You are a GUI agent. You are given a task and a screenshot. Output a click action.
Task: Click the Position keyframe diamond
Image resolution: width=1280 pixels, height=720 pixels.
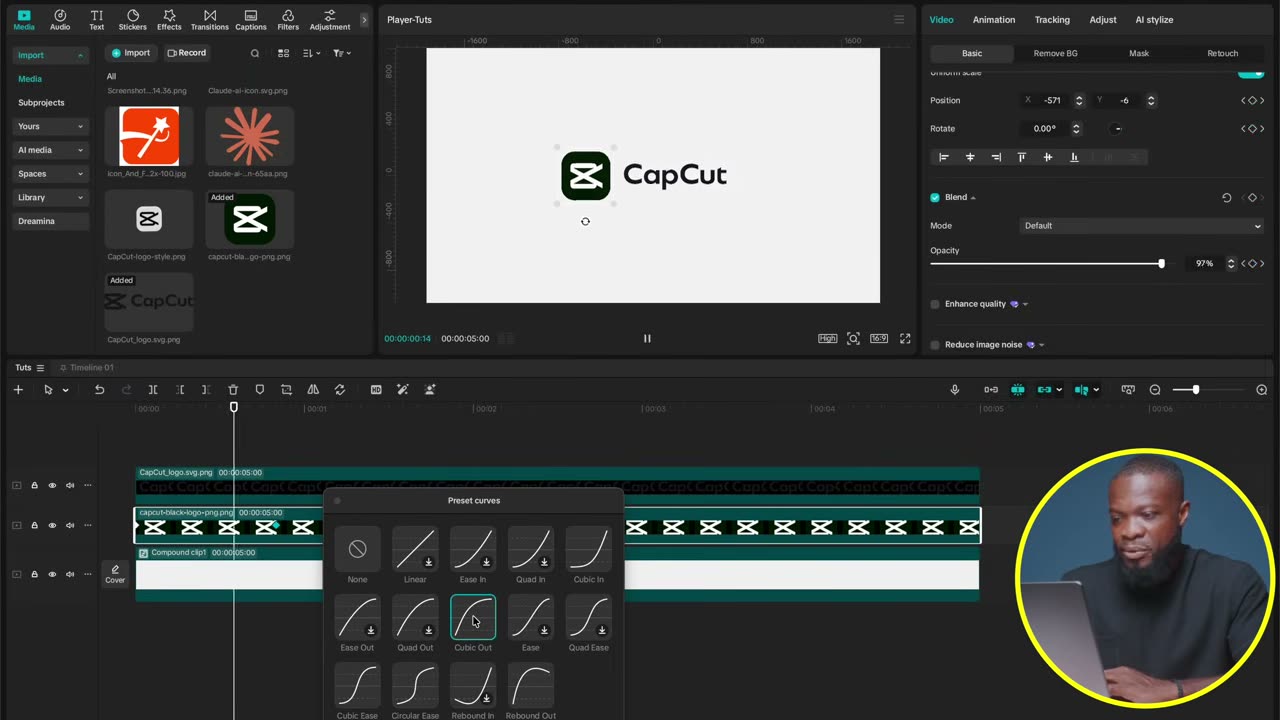click(1252, 101)
